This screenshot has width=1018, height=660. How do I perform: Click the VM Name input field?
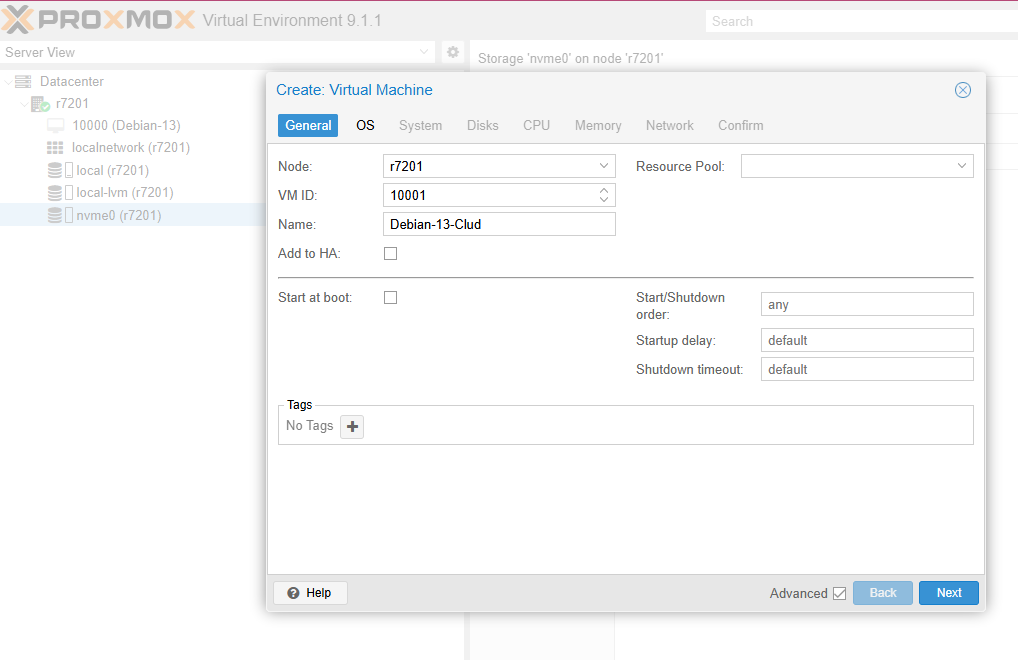click(x=499, y=224)
